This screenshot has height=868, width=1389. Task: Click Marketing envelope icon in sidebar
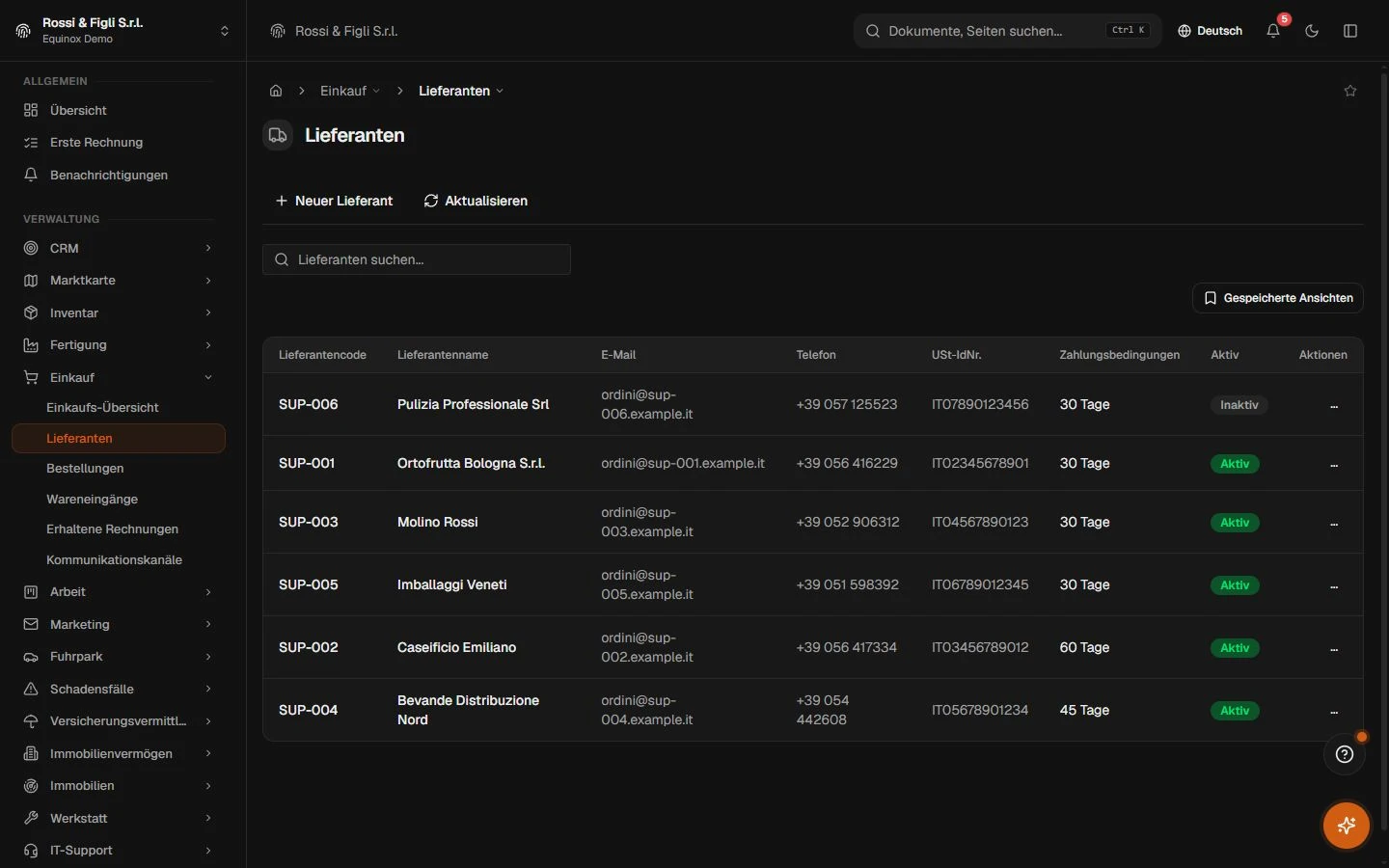pyautogui.click(x=31, y=624)
